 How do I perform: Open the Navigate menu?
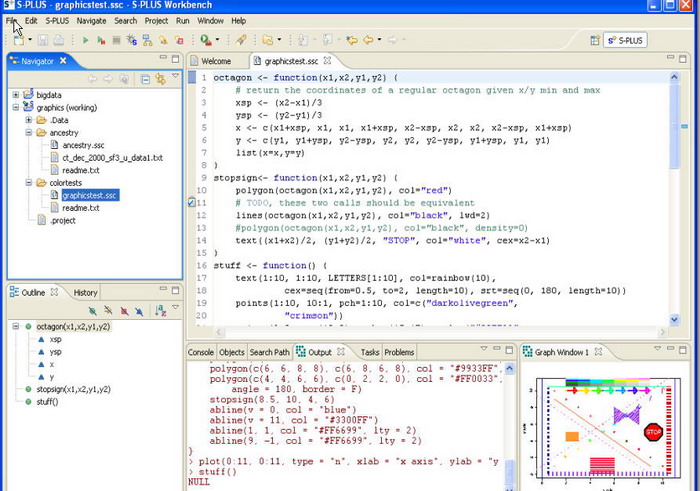[x=92, y=21]
